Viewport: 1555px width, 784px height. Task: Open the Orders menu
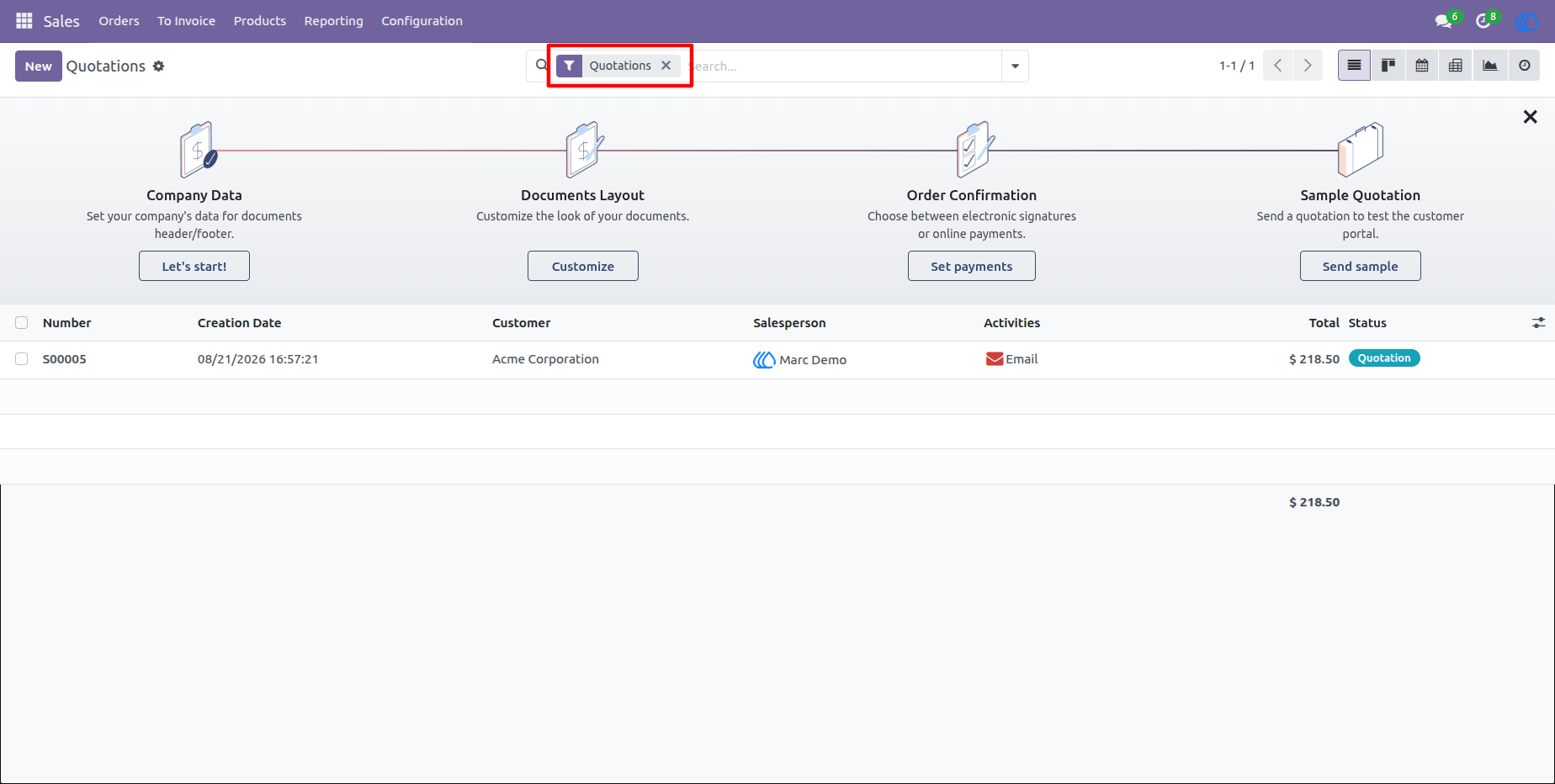pyautogui.click(x=119, y=21)
